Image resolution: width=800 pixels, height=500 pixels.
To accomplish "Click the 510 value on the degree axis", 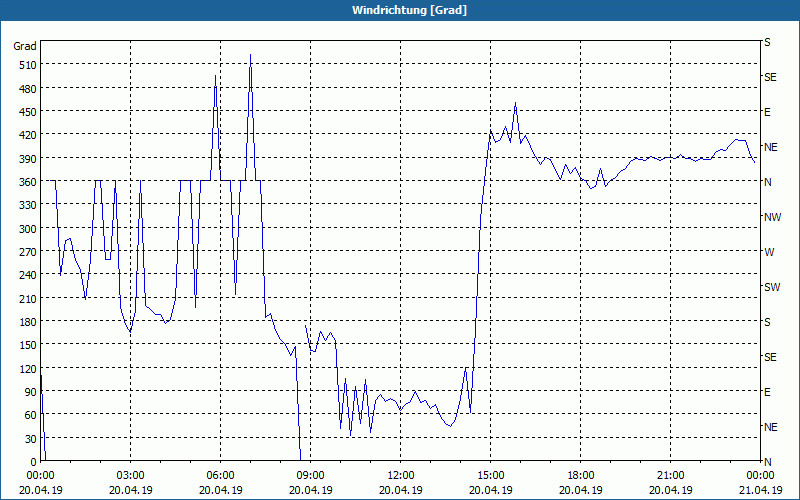I will tap(28, 65).
